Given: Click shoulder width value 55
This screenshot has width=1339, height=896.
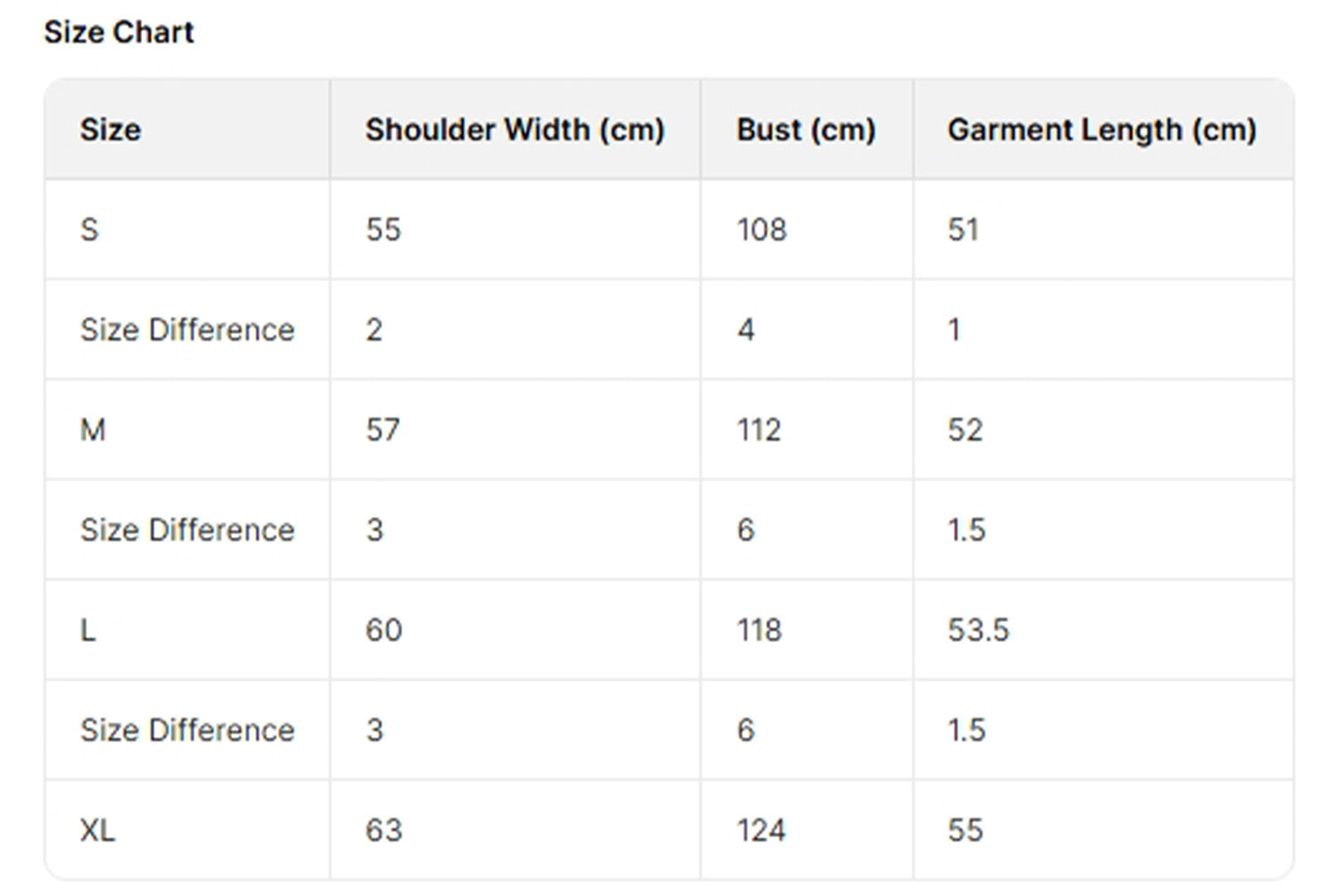Looking at the screenshot, I should (383, 229).
